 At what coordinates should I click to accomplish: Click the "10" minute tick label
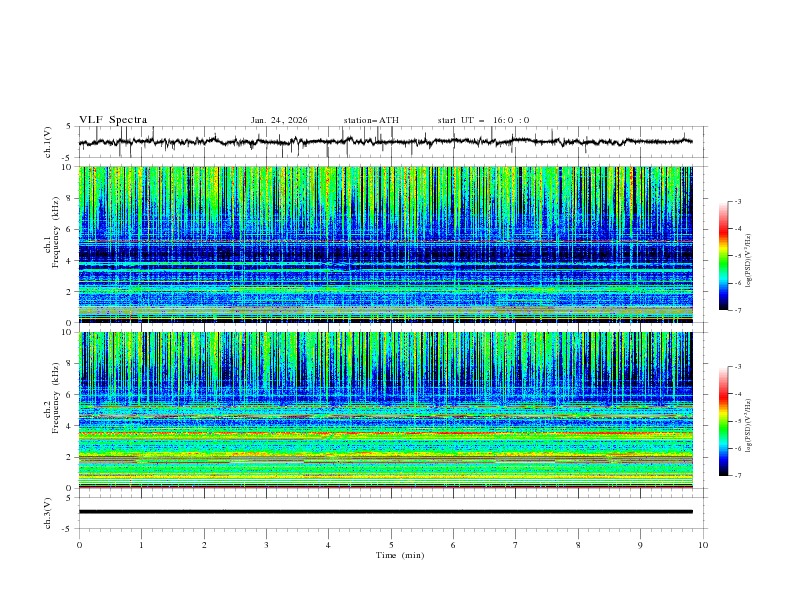coord(703,545)
